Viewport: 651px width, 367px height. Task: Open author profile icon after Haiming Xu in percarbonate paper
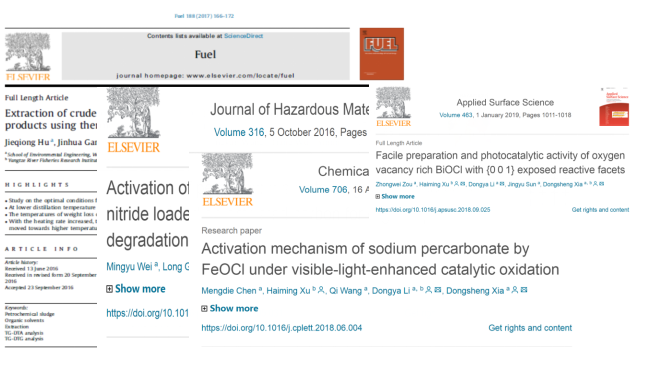click(321, 290)
